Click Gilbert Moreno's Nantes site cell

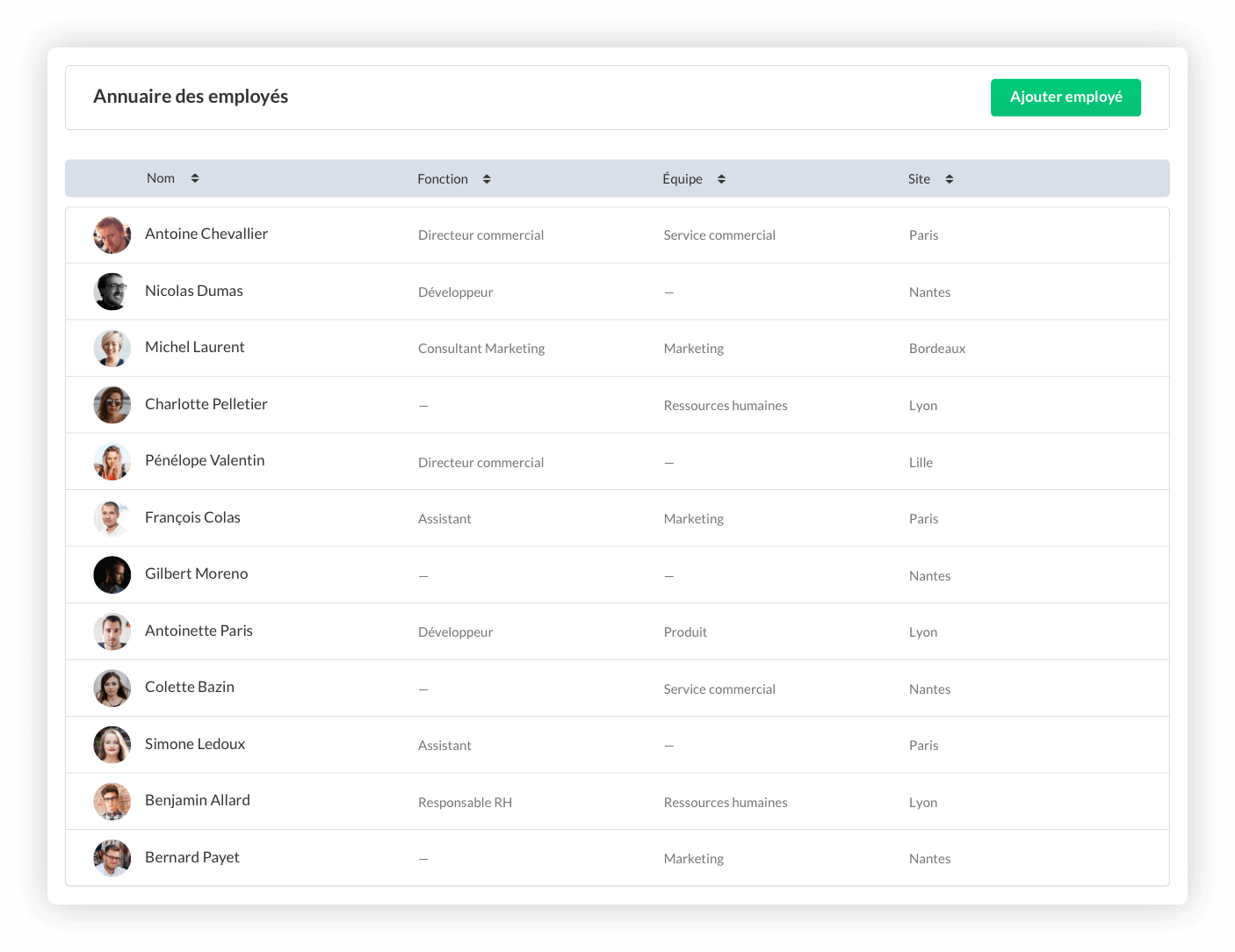930,576
